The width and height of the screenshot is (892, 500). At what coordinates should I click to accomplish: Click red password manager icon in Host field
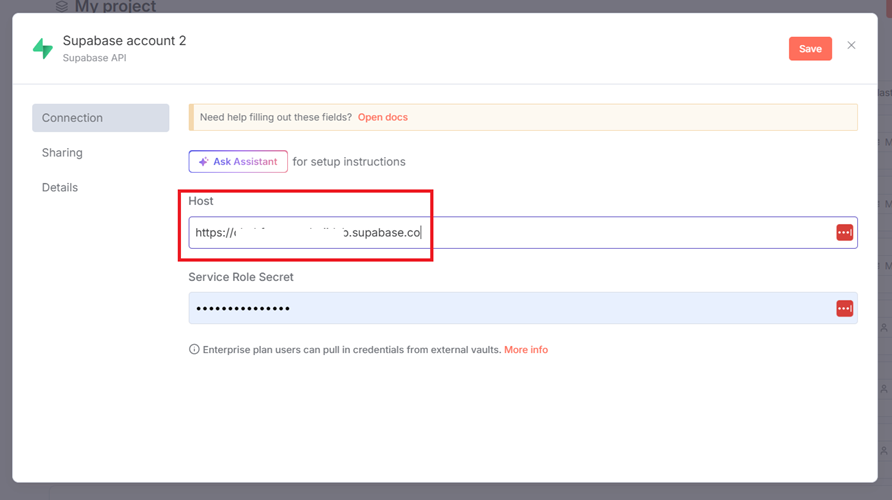pos(844,233)
